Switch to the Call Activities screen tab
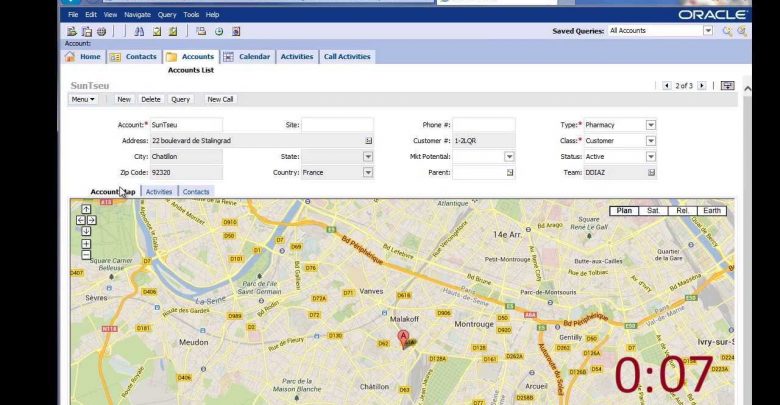 point(347,57)
